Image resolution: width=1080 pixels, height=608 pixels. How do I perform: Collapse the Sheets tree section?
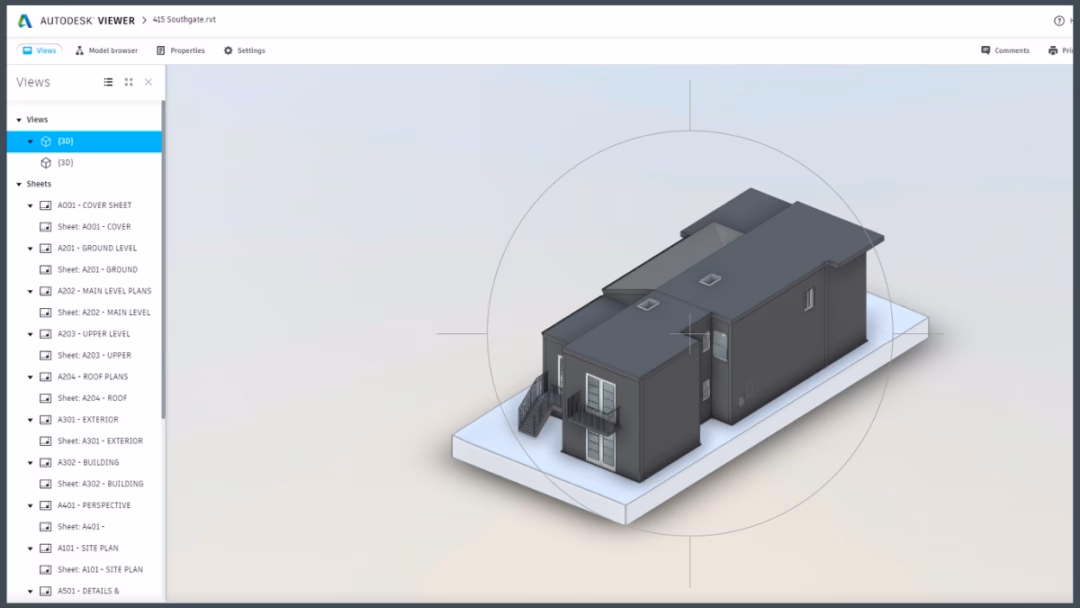click(19, 184)
